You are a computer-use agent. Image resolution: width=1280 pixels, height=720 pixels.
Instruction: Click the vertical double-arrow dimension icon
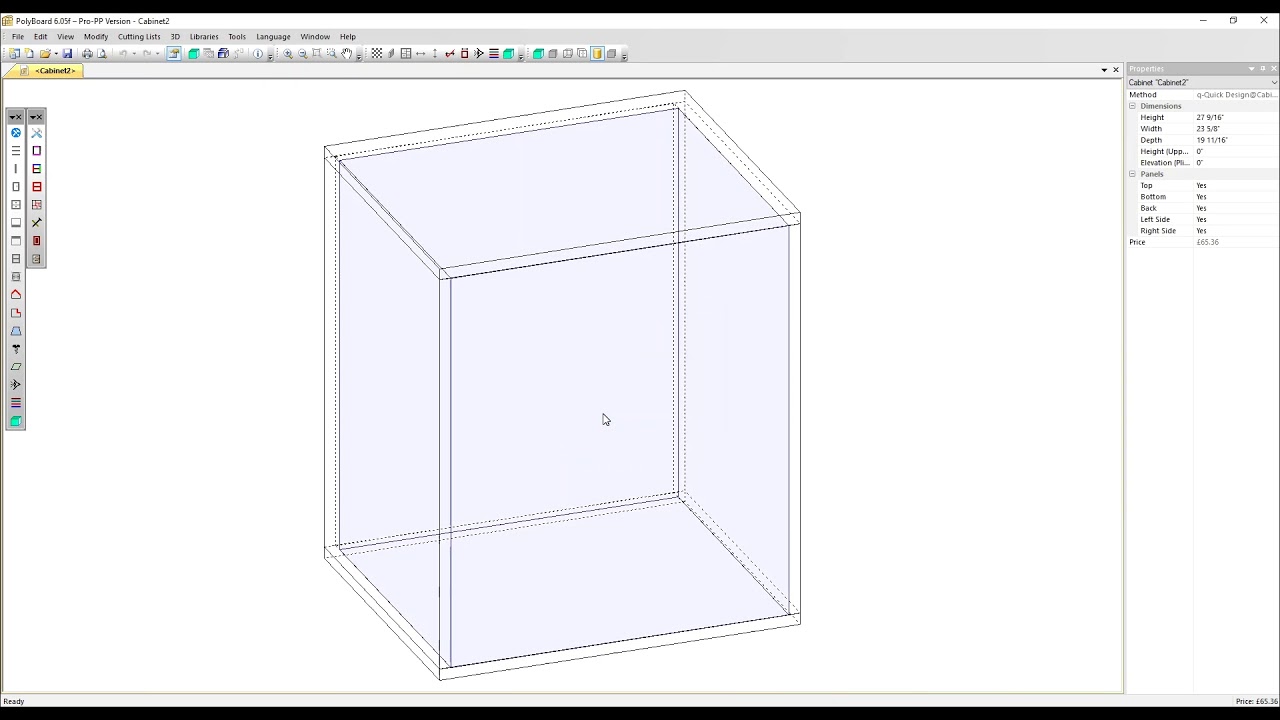tap(435, 54)
